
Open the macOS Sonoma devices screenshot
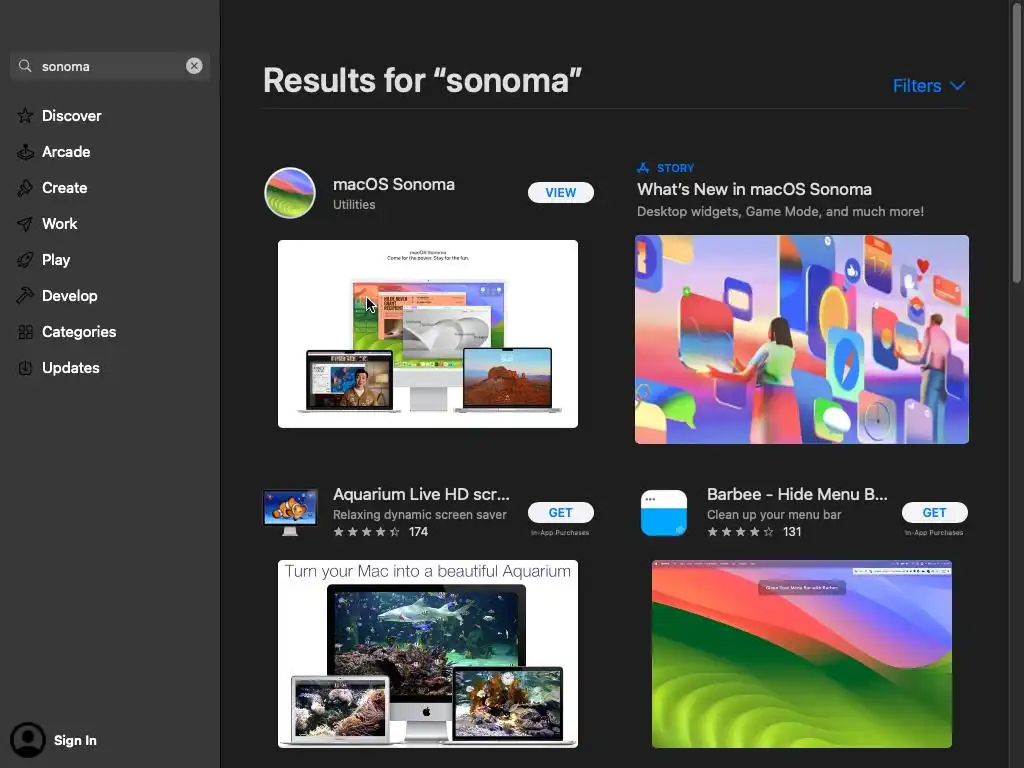point(428,334)
